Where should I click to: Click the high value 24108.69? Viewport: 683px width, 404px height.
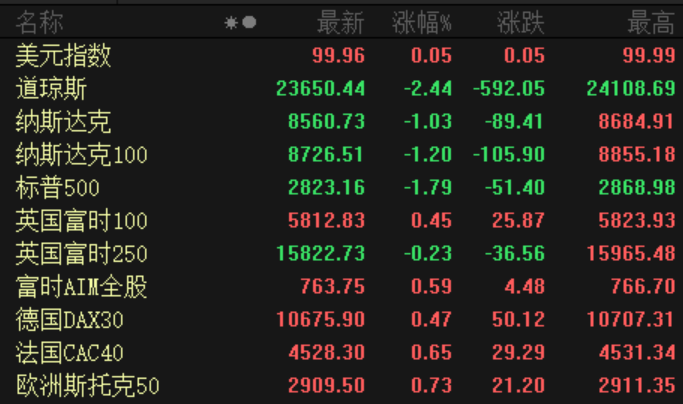point(631,89)
